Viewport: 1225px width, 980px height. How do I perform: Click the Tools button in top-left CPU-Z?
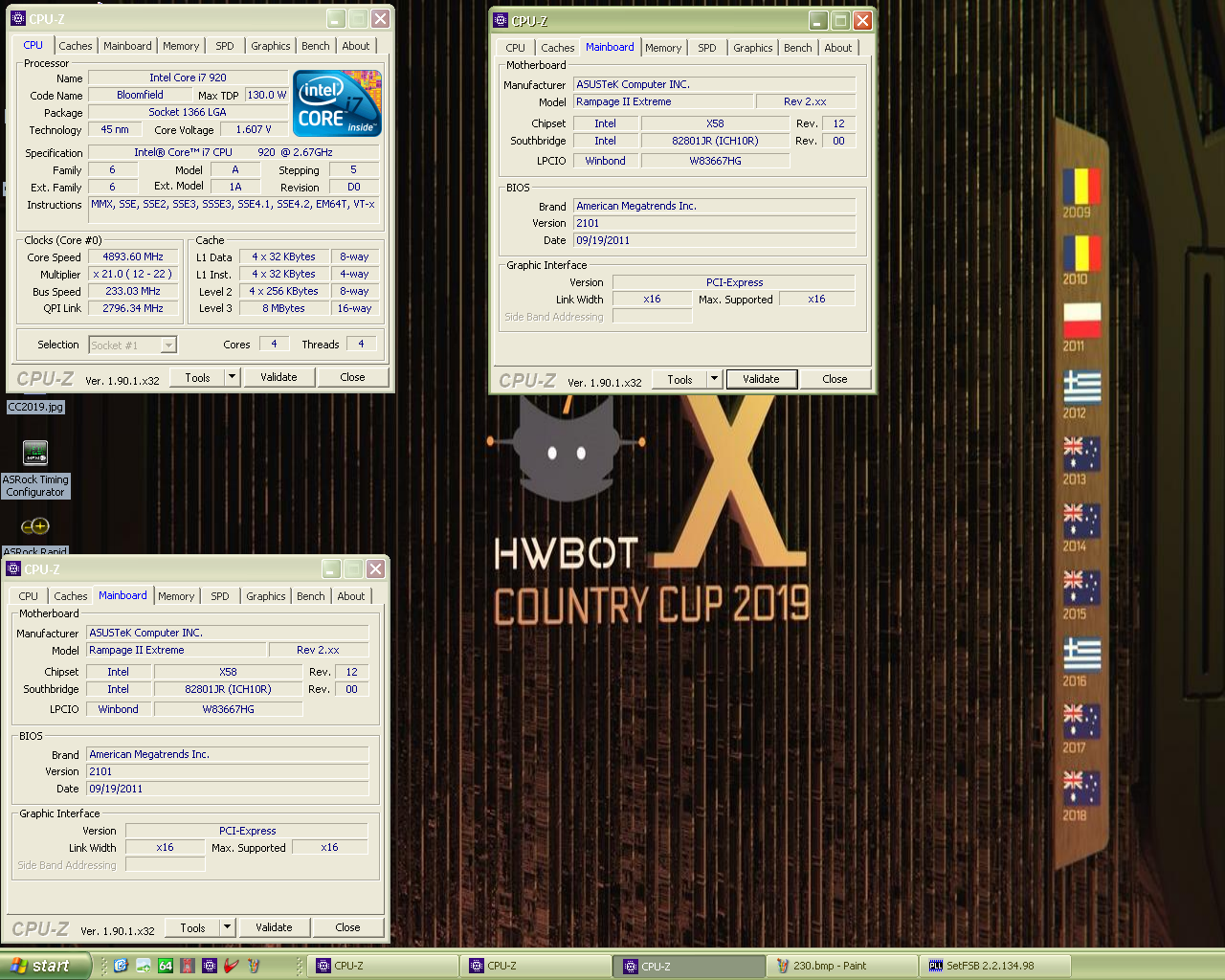197,377
